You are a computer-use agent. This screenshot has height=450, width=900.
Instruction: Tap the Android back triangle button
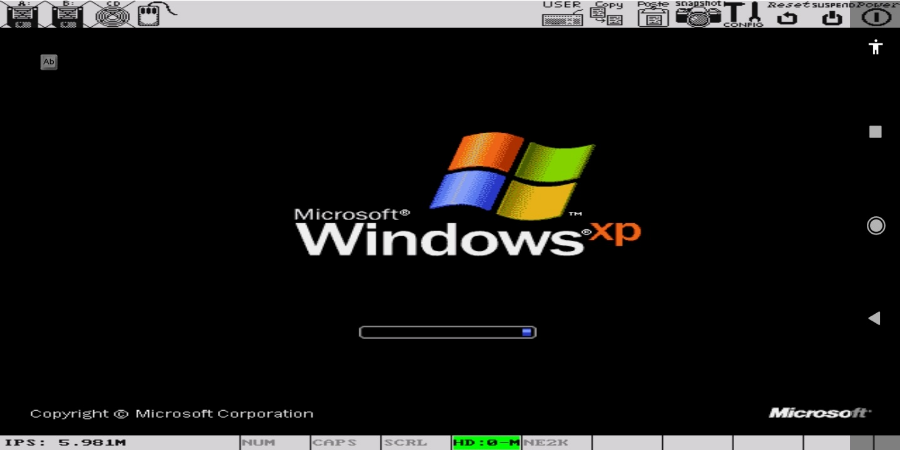tap(874, 318)
